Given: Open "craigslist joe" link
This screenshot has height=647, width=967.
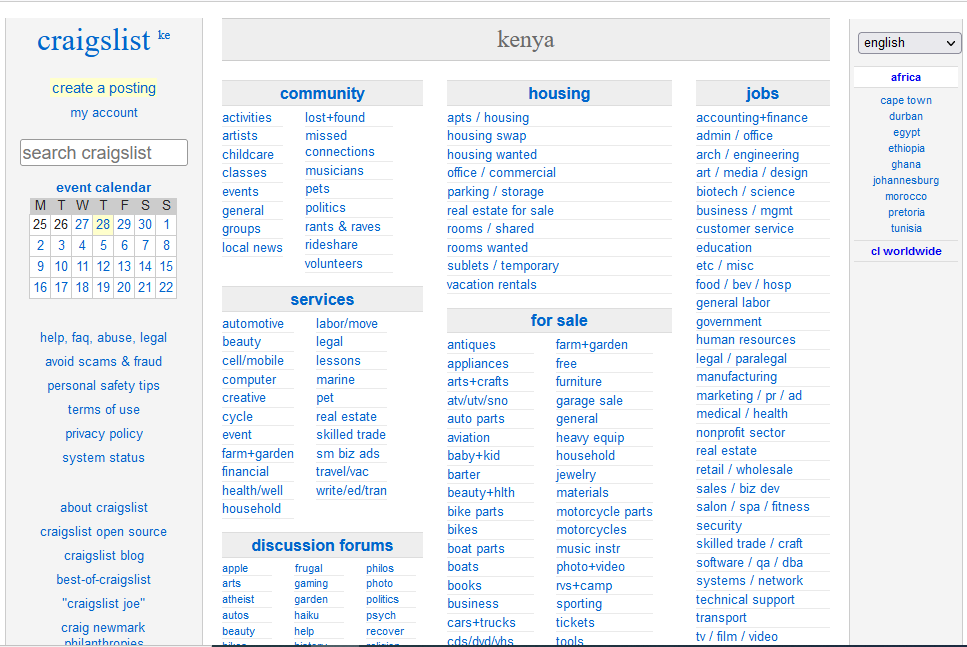Looking at the screenshot, I should point(104,604).
